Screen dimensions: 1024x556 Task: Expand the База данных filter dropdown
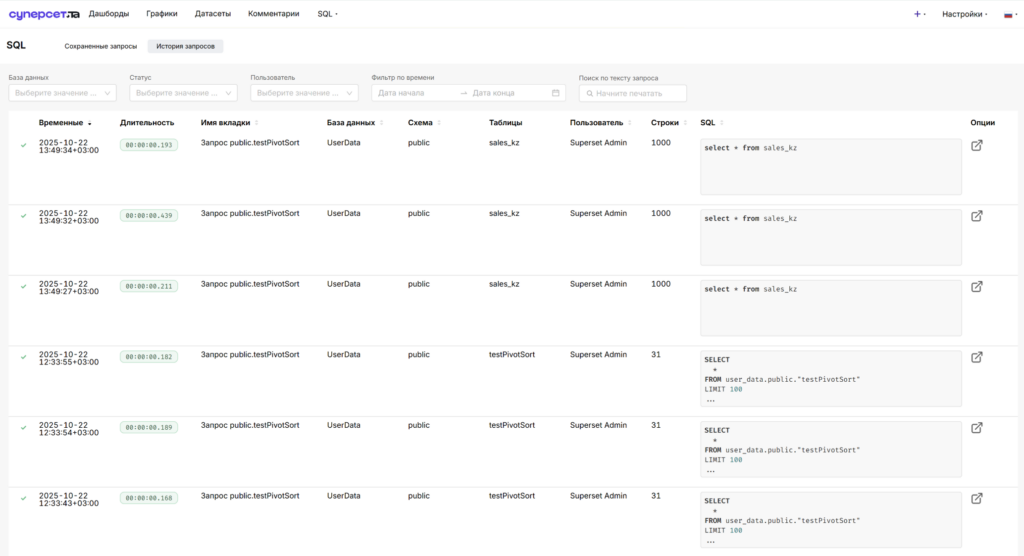[62, 93]
